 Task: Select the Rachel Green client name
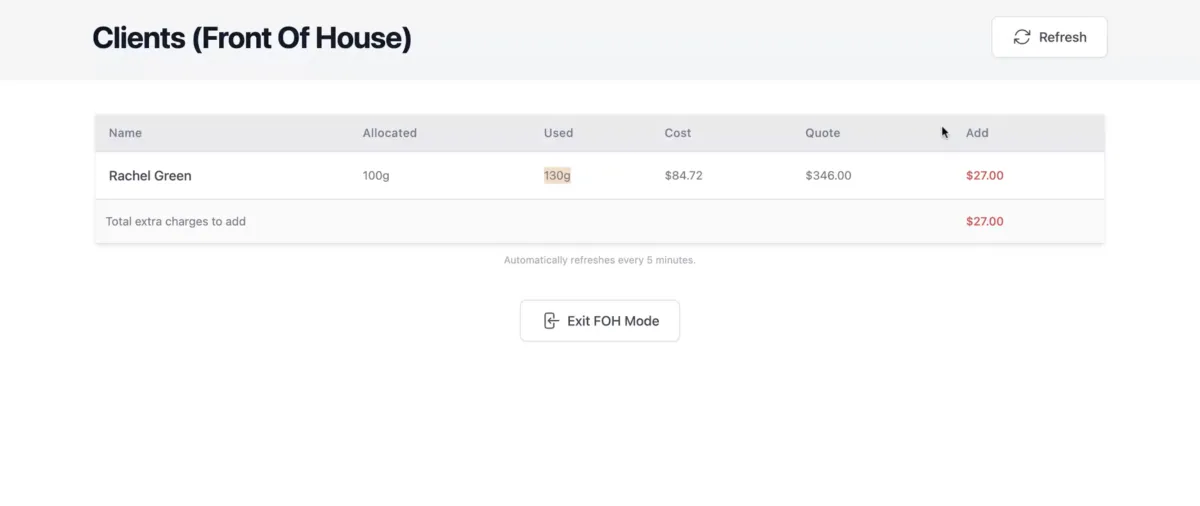click(x=150, y=176)
